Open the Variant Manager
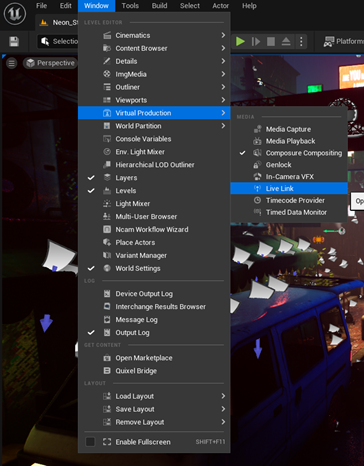 154,255
